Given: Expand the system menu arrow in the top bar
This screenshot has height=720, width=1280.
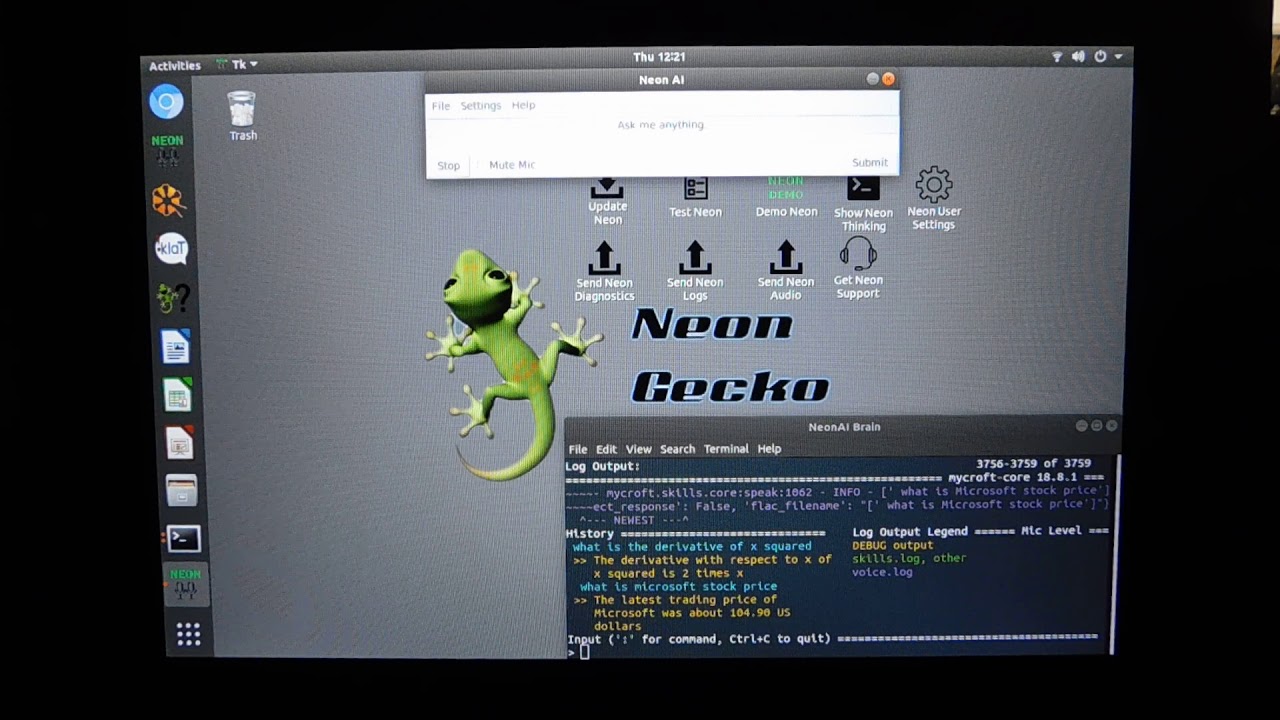Looking at the screenshot, I should coord(1118,57).
